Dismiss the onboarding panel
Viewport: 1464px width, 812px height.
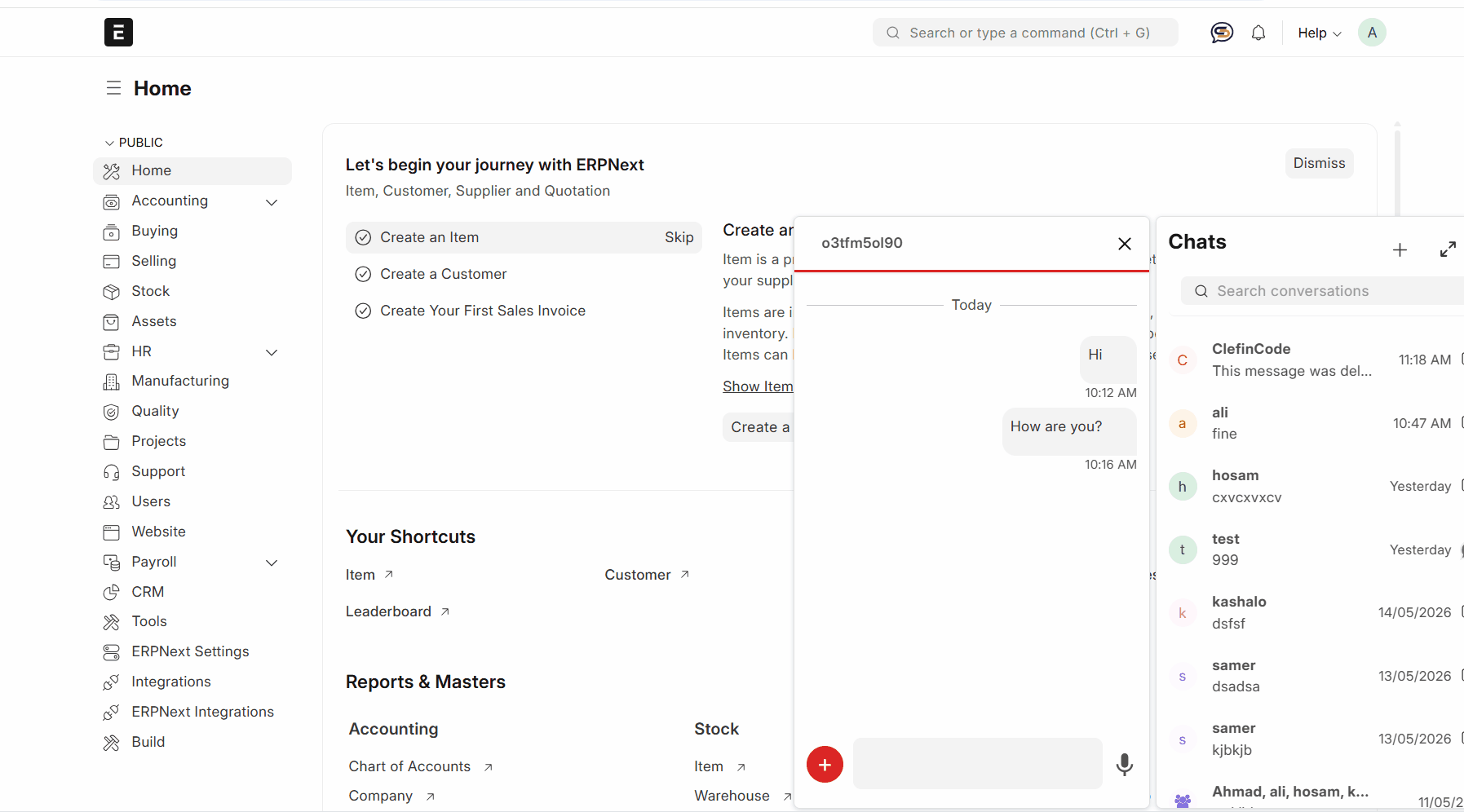click(1319, 163)
